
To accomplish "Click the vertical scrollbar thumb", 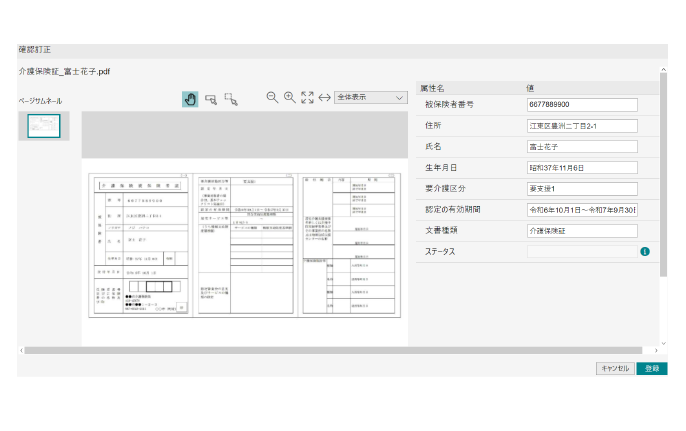I will click(664, 175).
